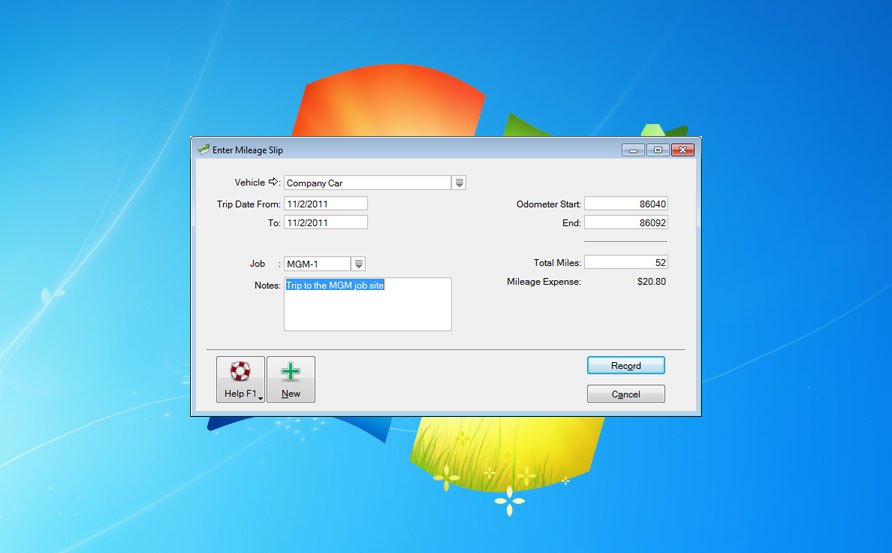Click the $20.80 mileage expense value
The width and height of the screenshot is (892, 553).
point(651,282)
